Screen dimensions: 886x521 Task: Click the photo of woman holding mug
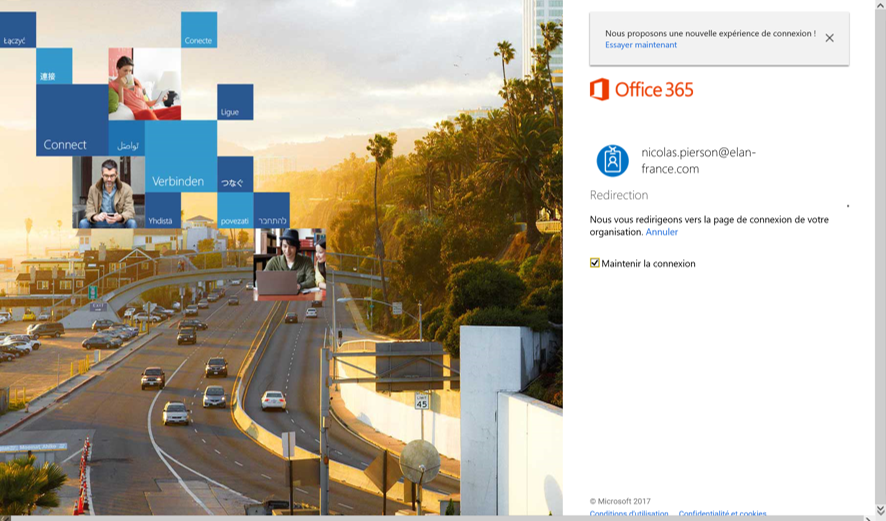pyautogui.click(x=144, y=84)
